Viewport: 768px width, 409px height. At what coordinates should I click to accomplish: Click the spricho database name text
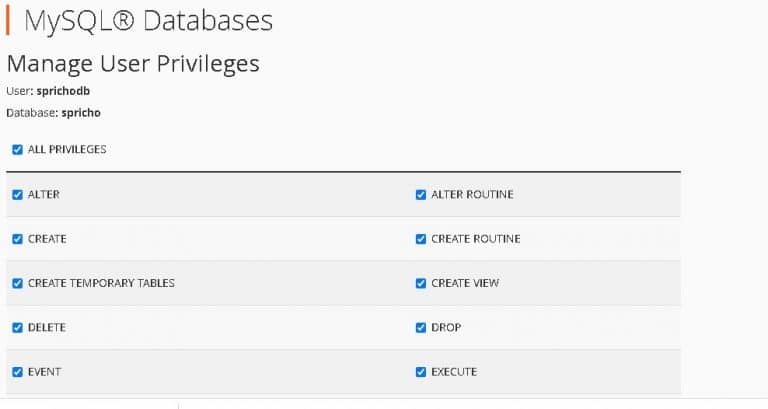click(x=81, y=113)
